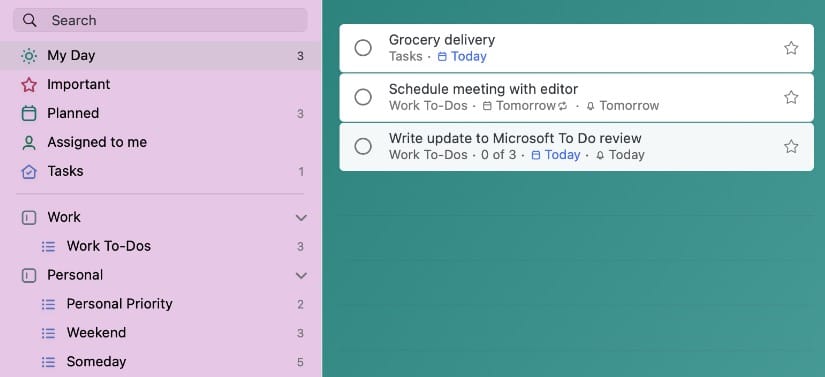The image size is (825, 377).
Task: Mark Write update to Microsoft To Do review complete
Action: tap(363, 146)
